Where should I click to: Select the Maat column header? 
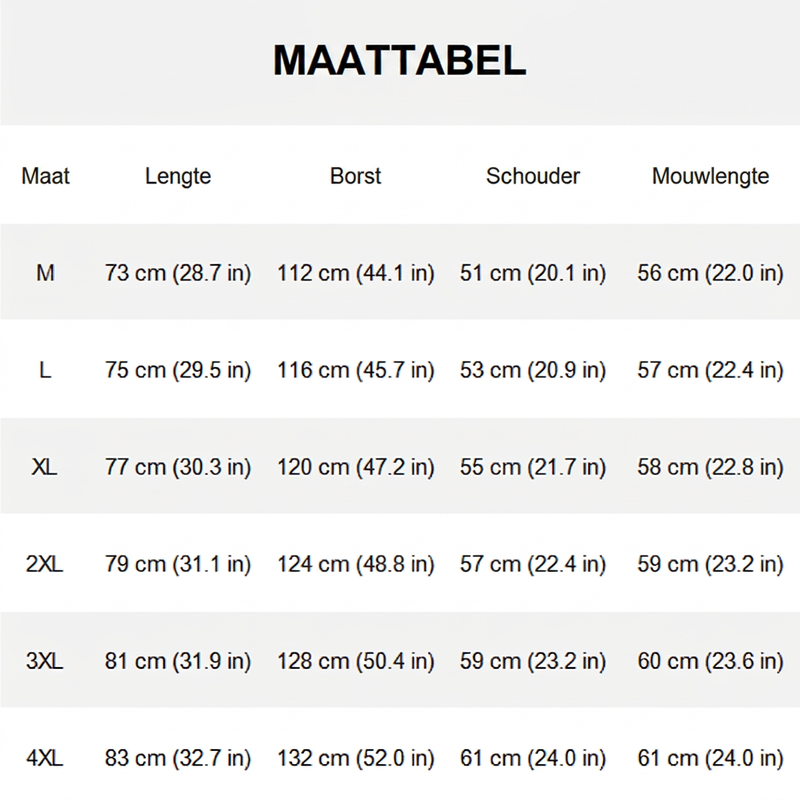45,176
